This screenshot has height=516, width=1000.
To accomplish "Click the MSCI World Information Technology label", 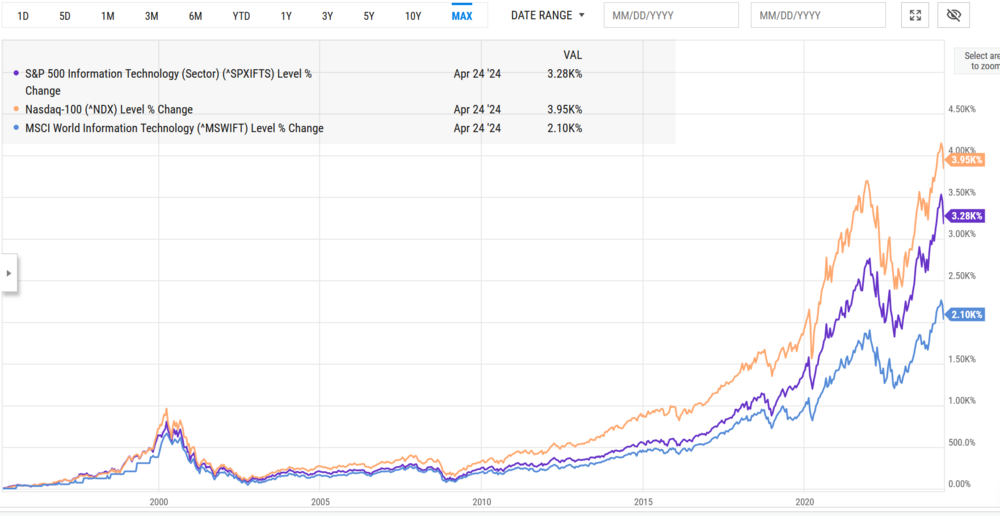I will pyautogui.click(x=174, y=128).
